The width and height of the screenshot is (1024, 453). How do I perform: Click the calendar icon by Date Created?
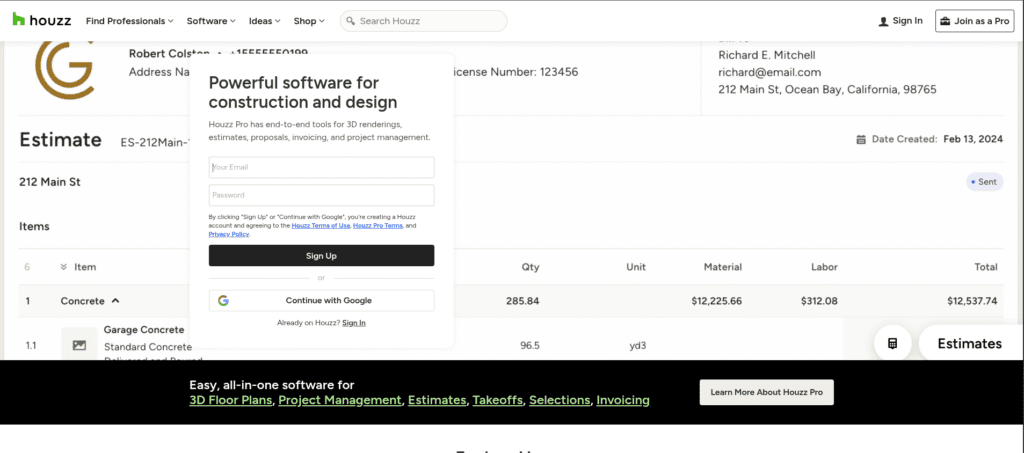coord(861,139)
